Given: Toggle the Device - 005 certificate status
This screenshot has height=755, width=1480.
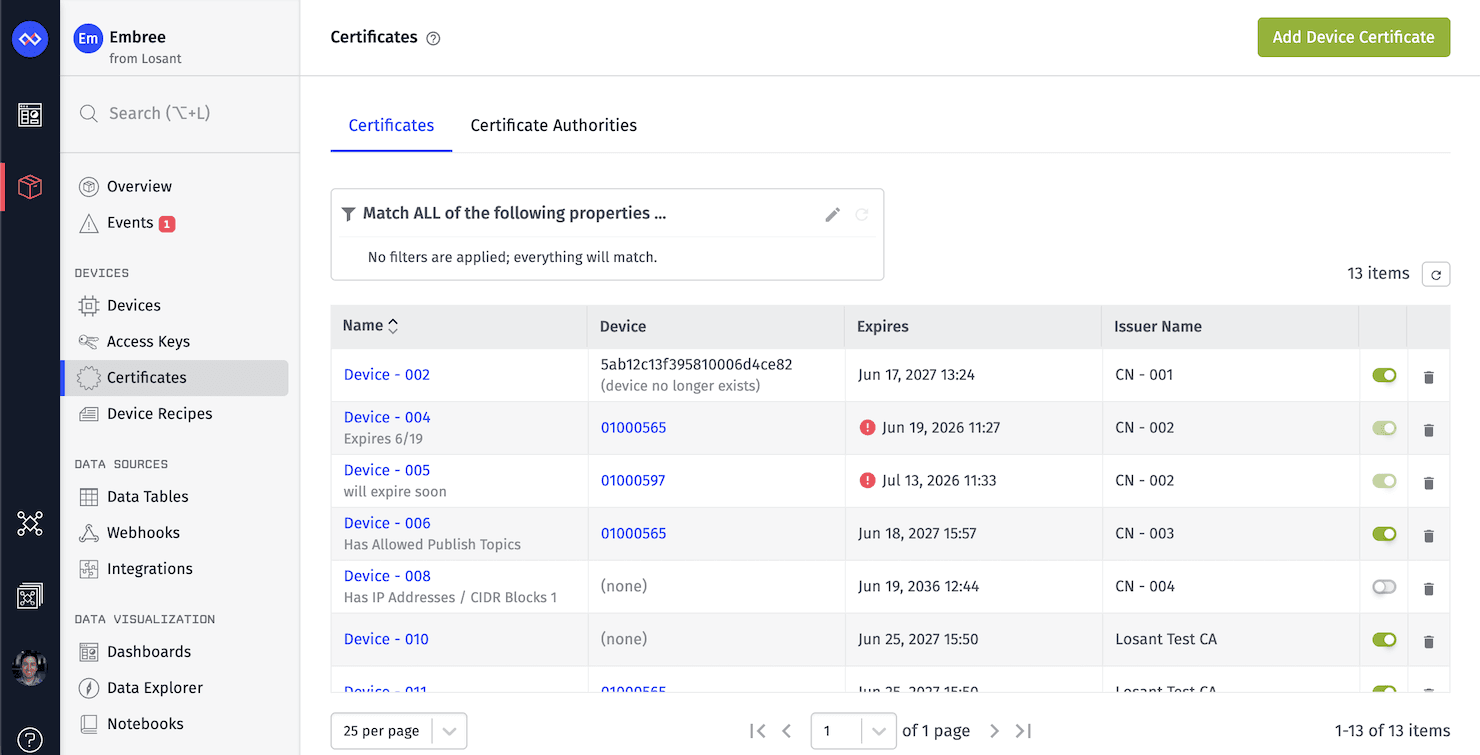Looking at the screenshot, I should click(1384, 481).
